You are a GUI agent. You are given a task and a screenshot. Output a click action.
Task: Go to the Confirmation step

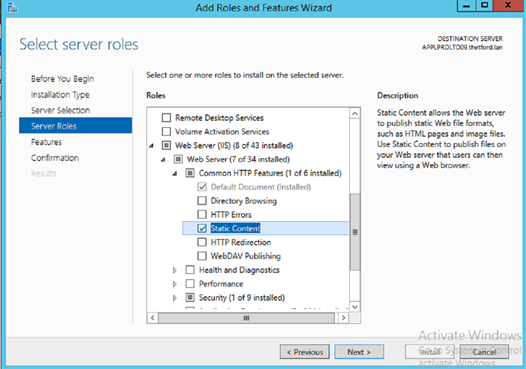coord(55,158)
